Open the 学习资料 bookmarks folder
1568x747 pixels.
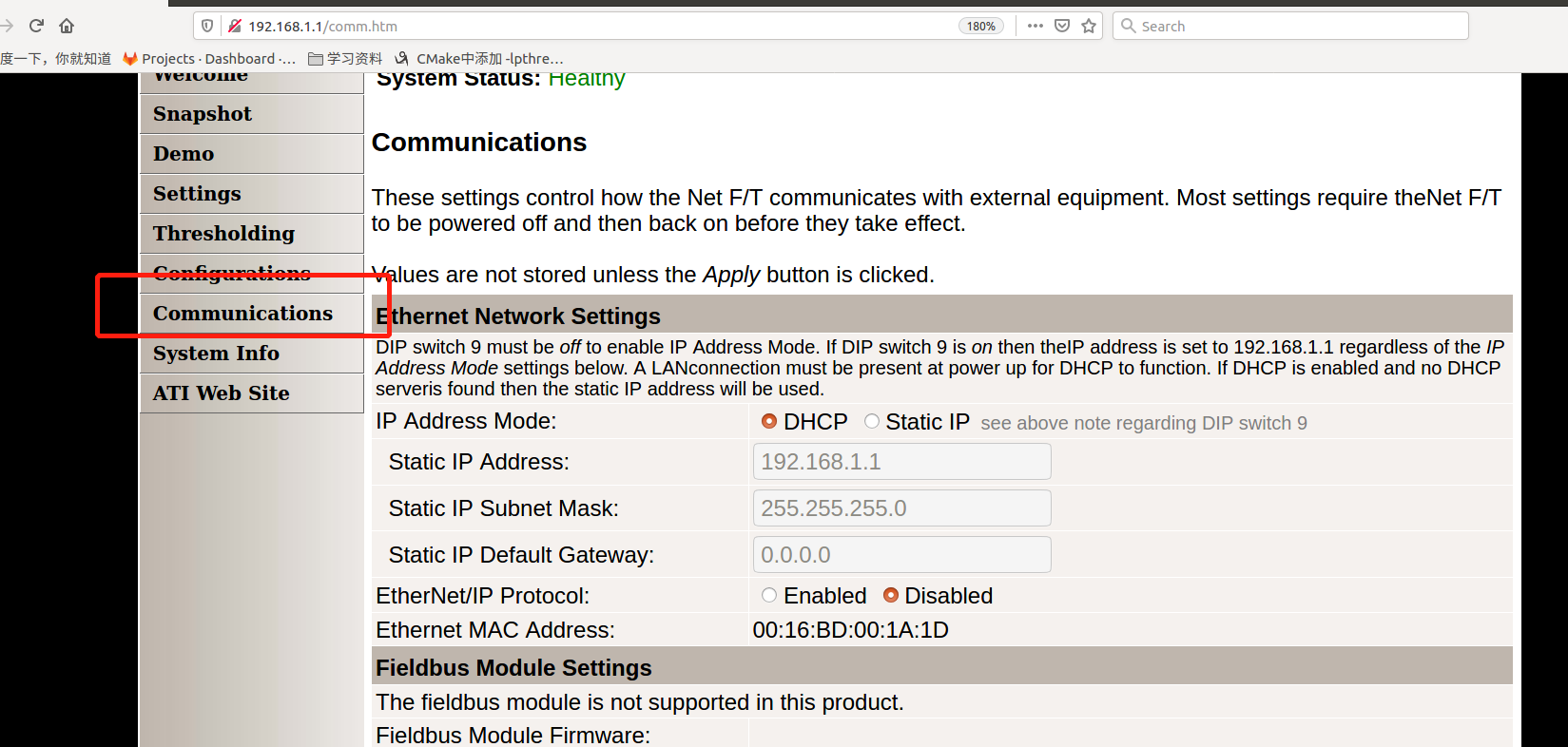click(345, 59)
